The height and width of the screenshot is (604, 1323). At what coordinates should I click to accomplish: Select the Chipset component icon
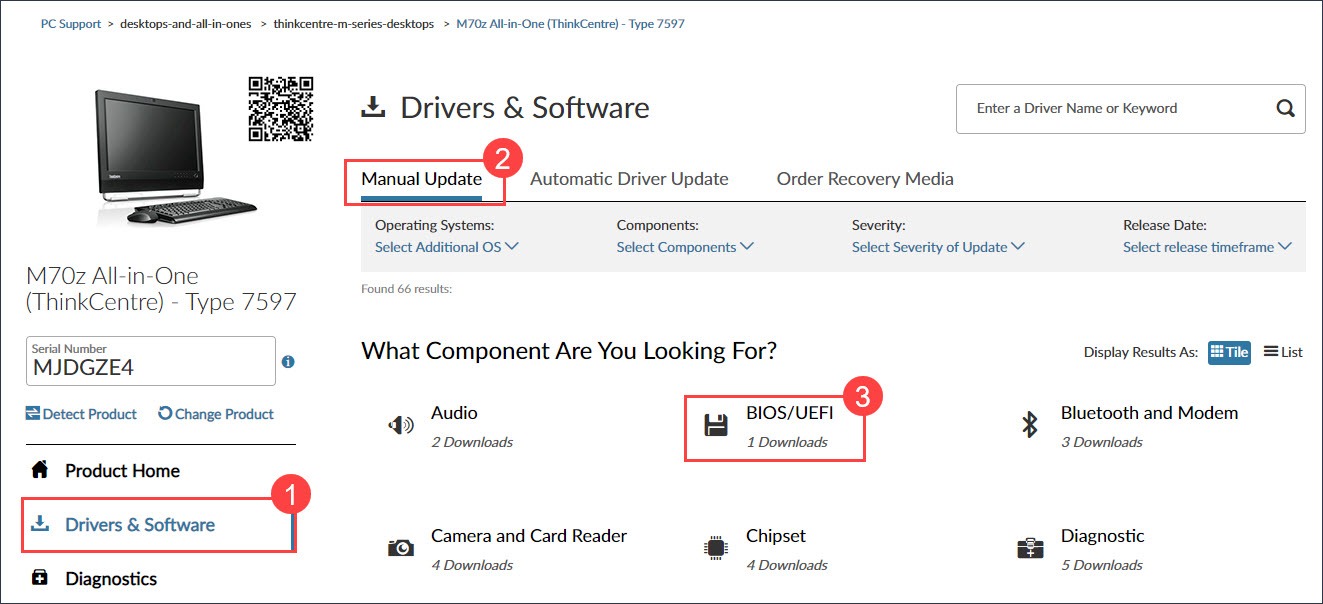pos(715,547)
